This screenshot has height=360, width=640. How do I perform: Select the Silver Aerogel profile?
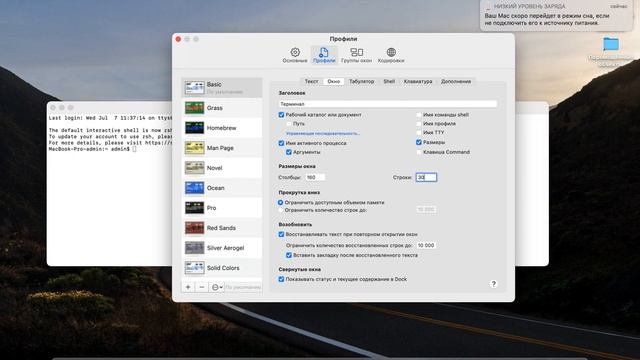[222, 248]
